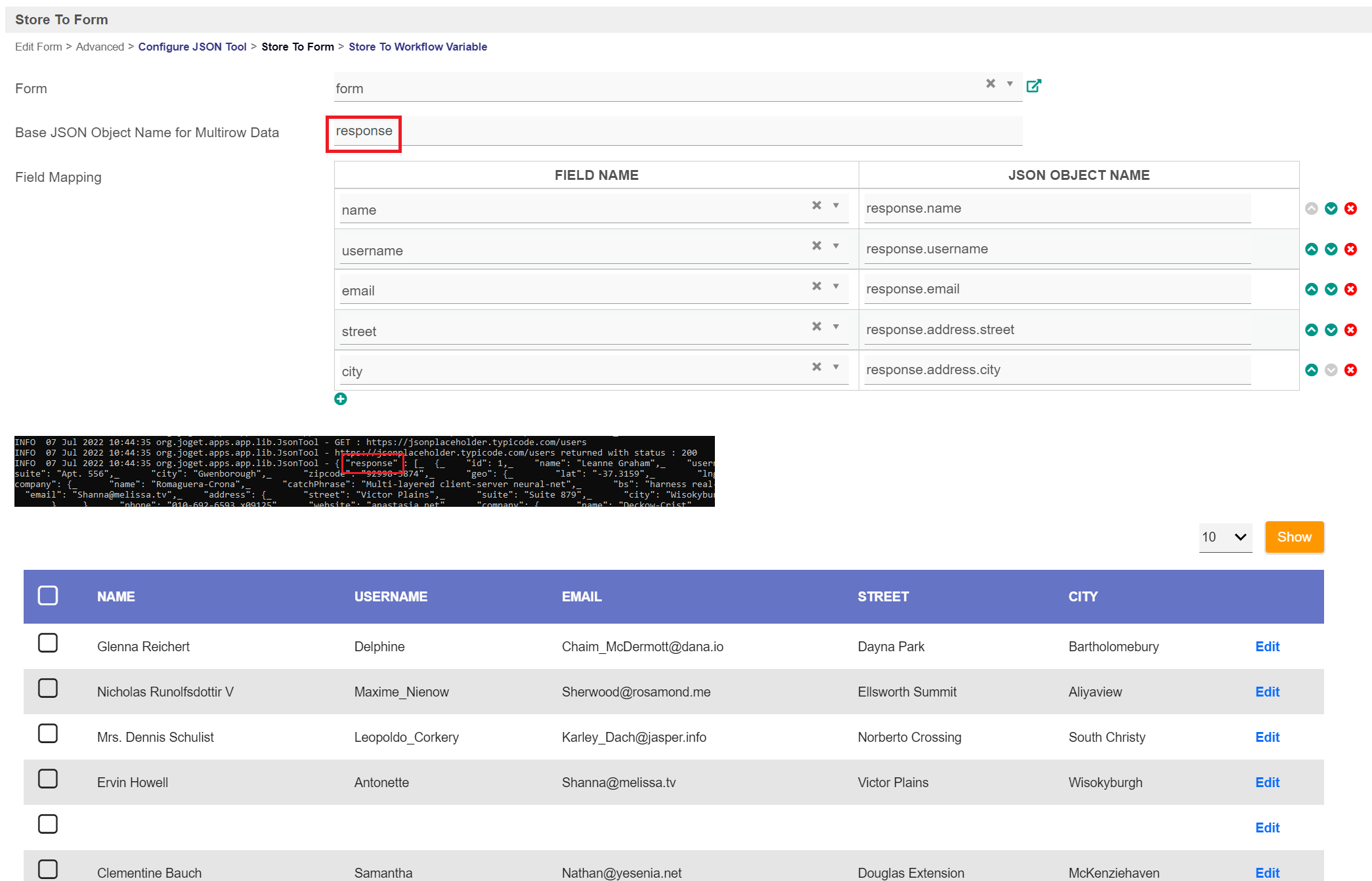Image resolution: width=1372 pixels, height=881 pixels.
Task: Delete the street field mapping row
Action: click(x=1350, y=330)
